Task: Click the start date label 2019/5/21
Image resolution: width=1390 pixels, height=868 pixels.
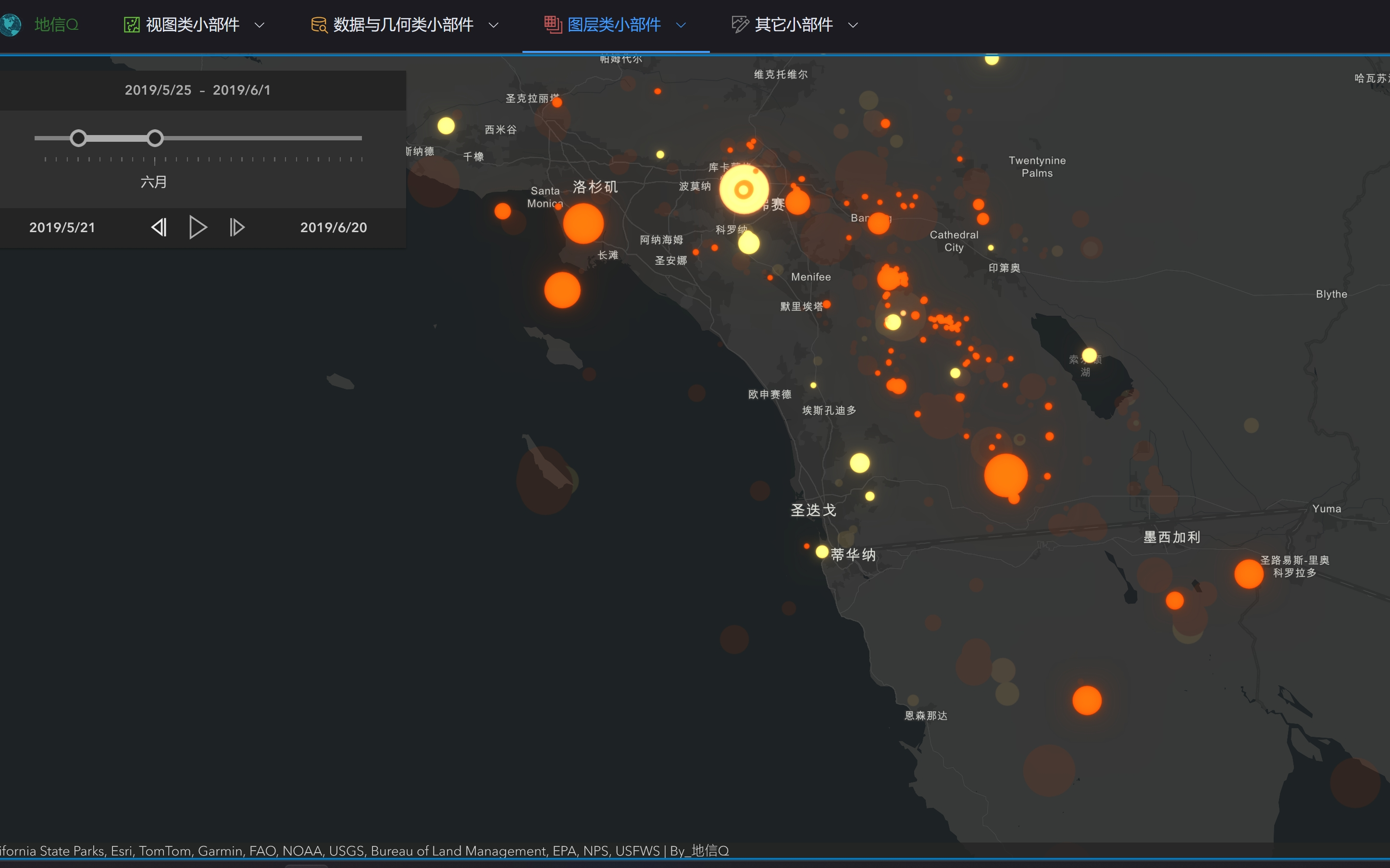Action: click(62, 227)
